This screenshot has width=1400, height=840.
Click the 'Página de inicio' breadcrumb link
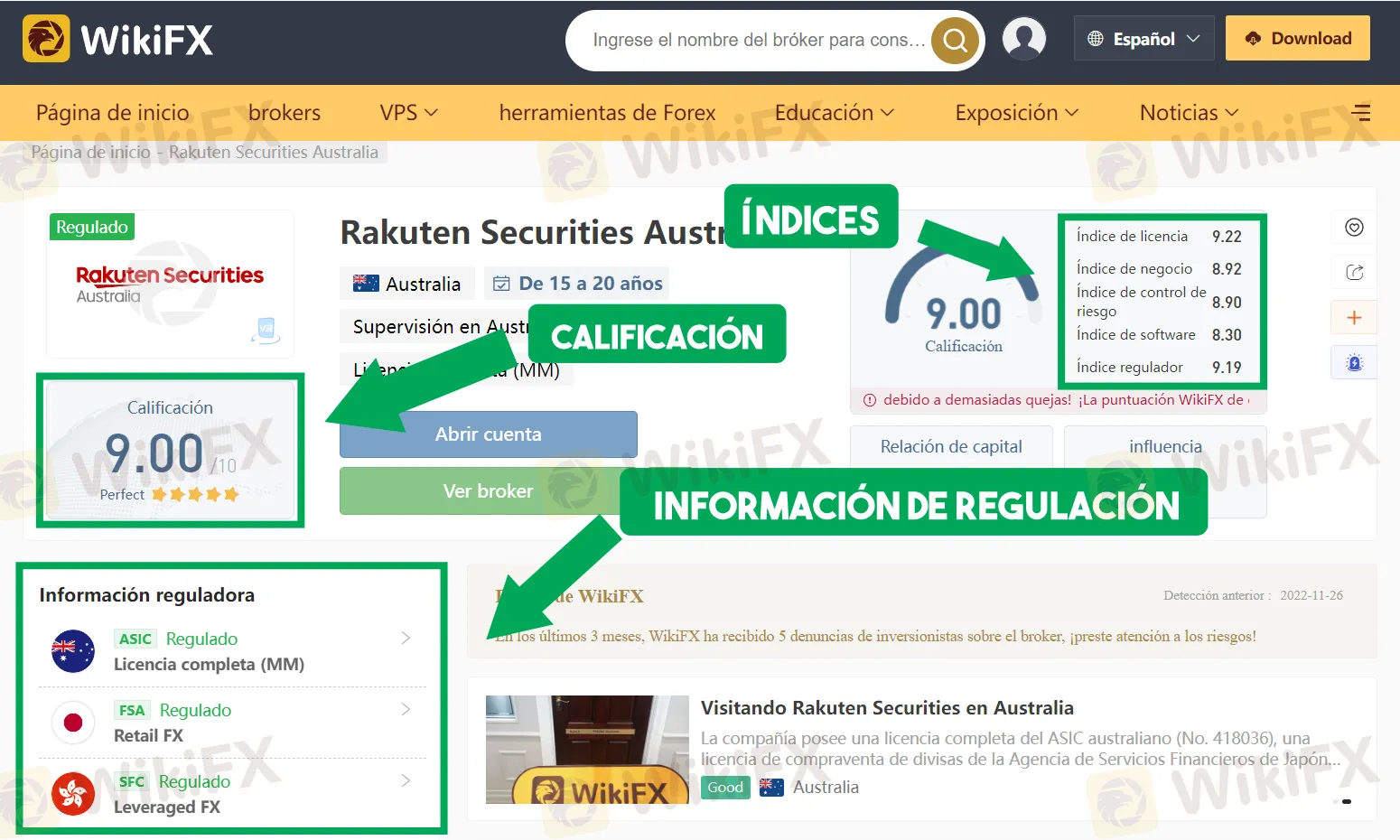90,152
